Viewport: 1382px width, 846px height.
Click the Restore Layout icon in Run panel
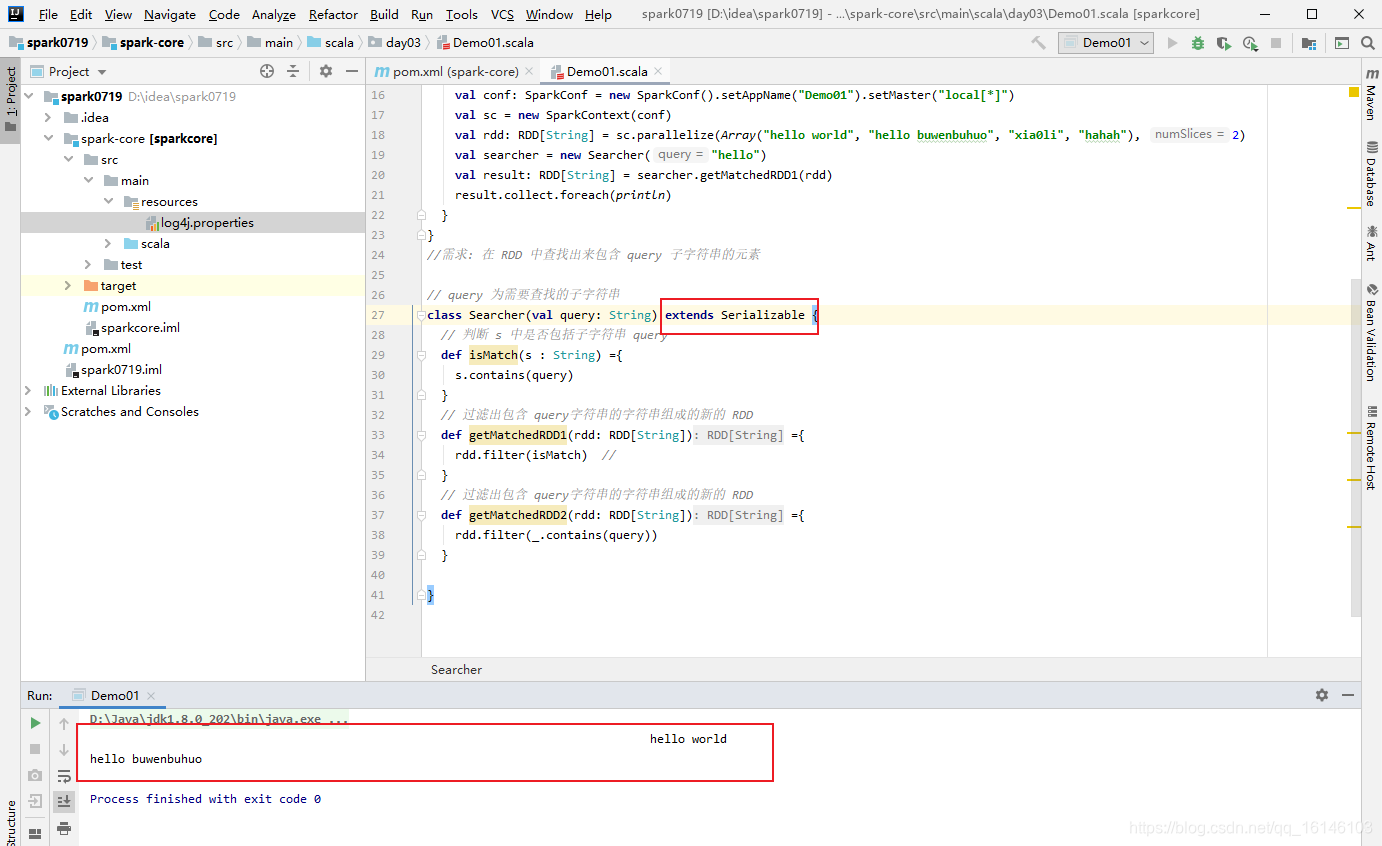click(35, 832)
